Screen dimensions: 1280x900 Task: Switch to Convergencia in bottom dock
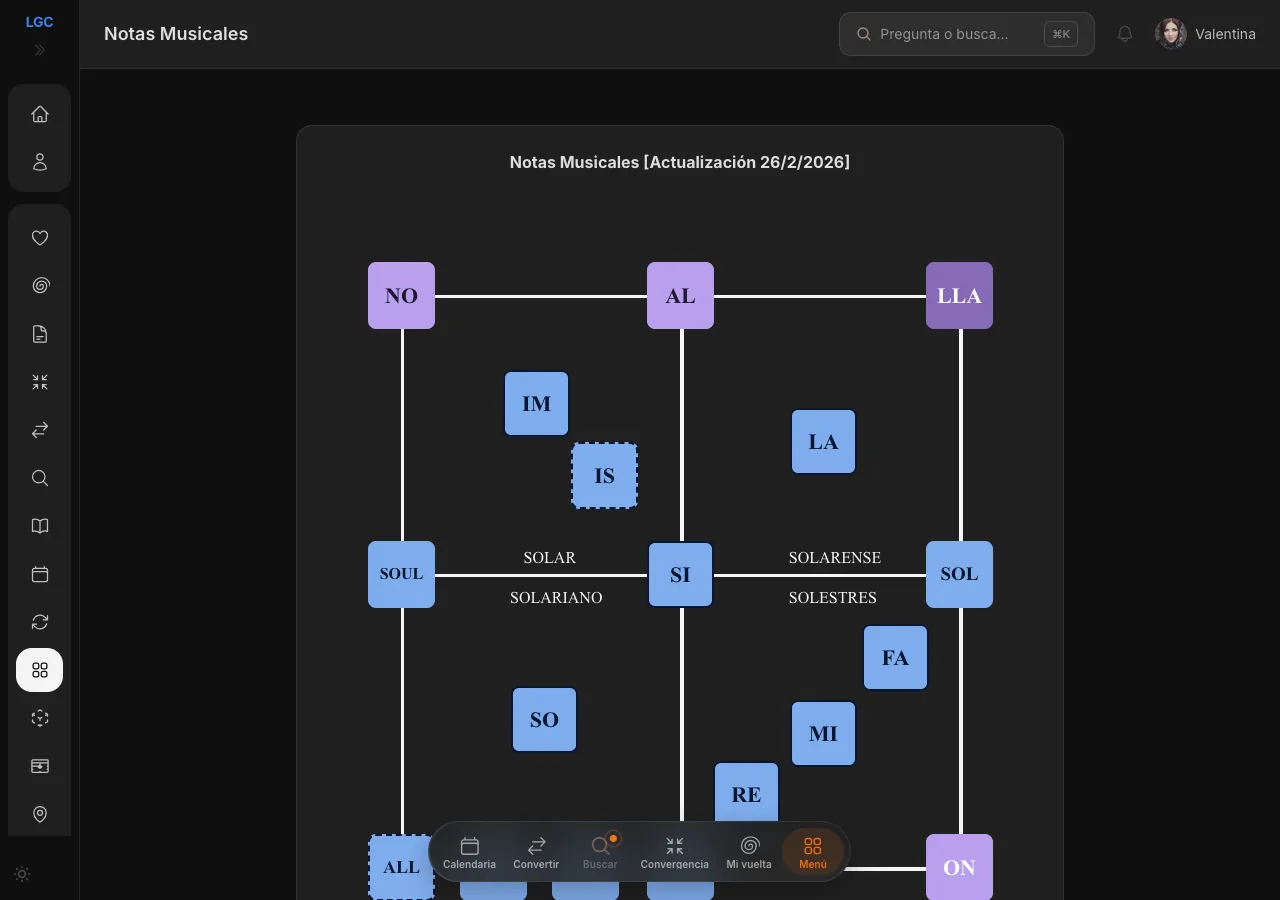pyautogui.click(x=674, y=852)
